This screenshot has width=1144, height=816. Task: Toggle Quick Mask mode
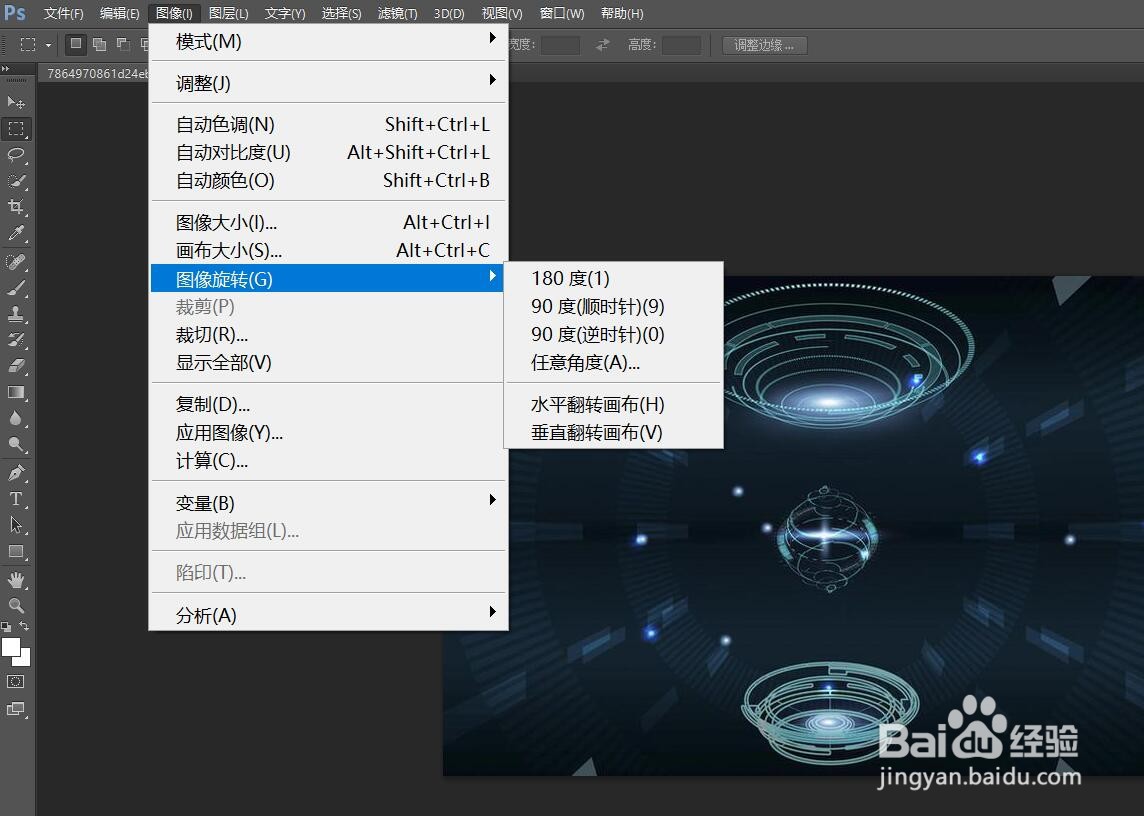point(15,682)
